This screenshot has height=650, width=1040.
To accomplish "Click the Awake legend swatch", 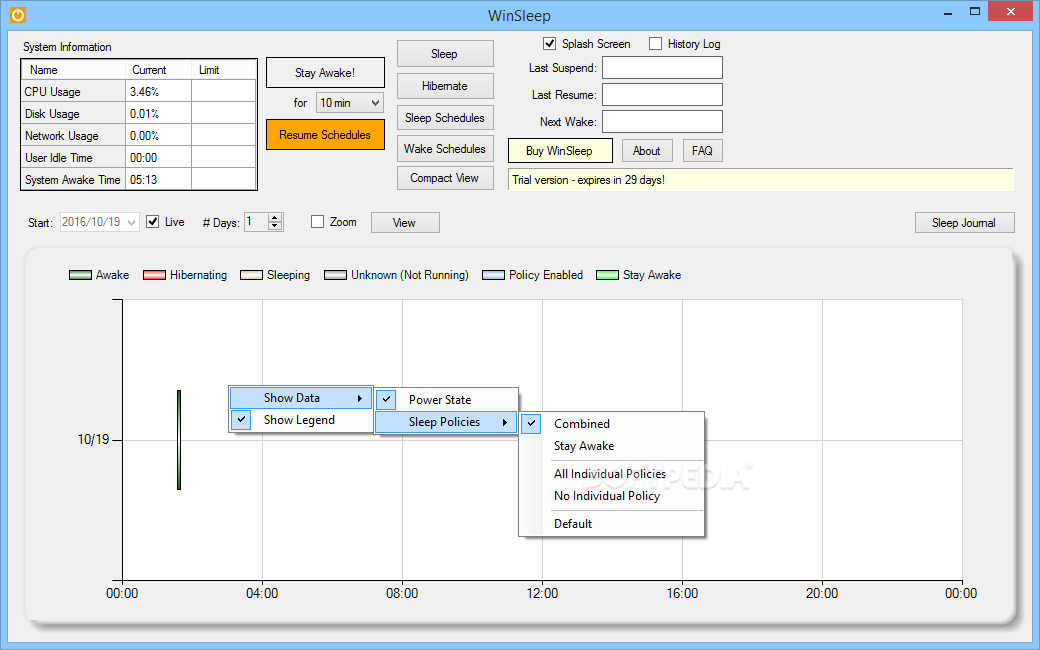I will click(x=80, y=275).
